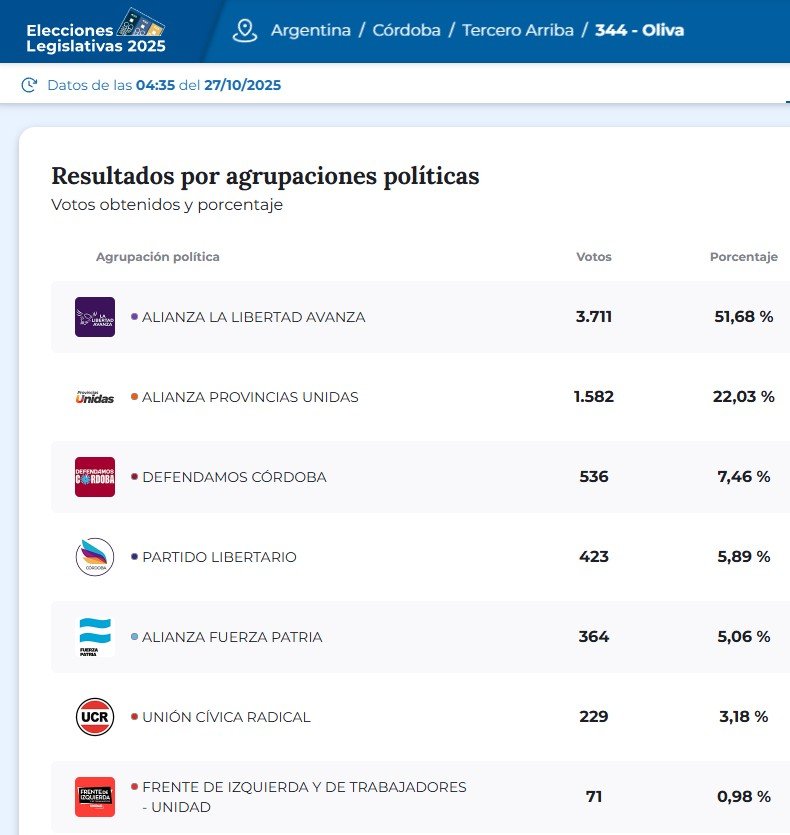Select Córdoba in the breadcrumb path
Image resolution: width=790 pixels, height=835 pixels.
[x=406, y=30]
